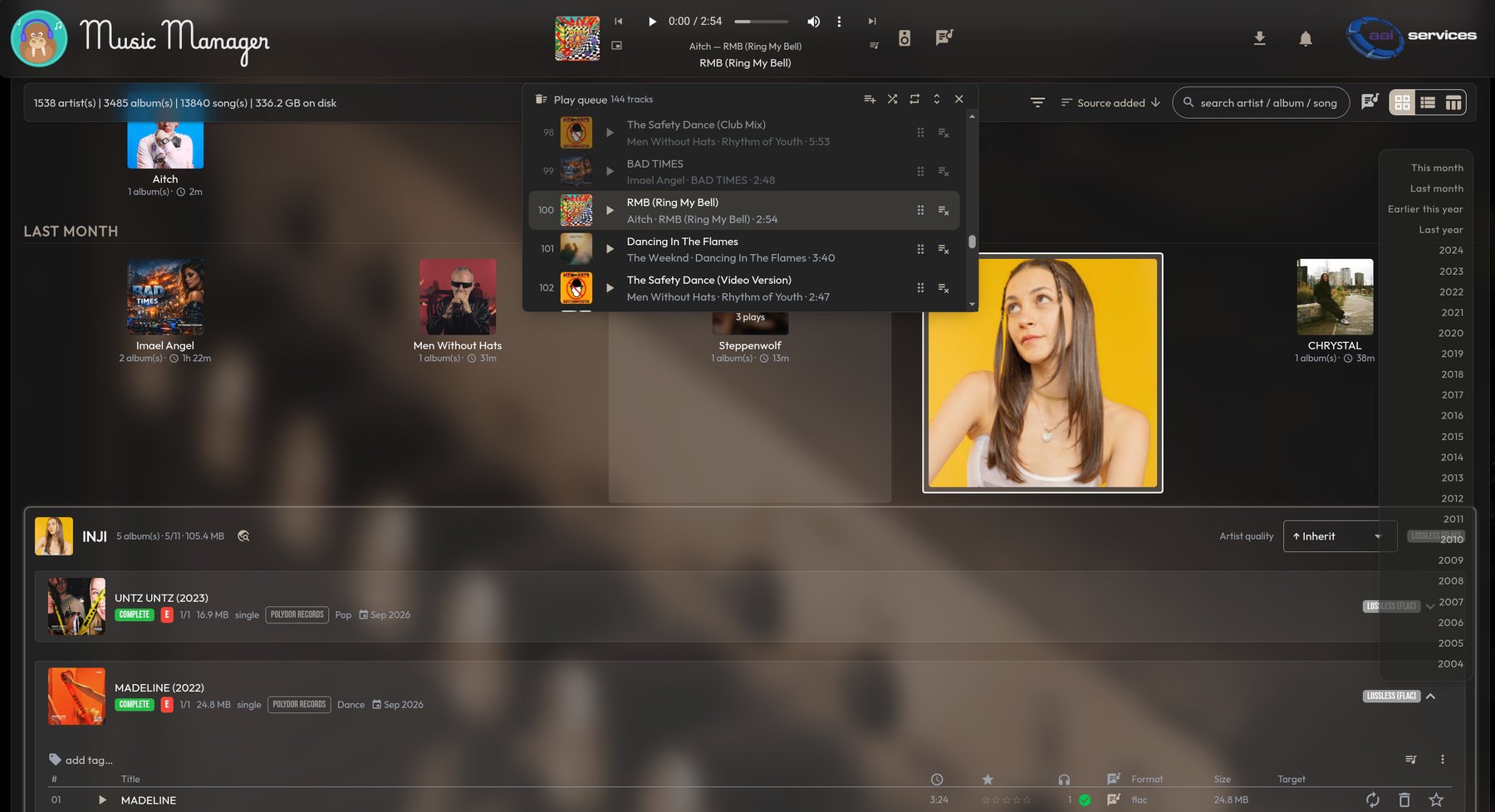This screenshot has width=1495, height=812.
Task: Click search icon next to INJI stats
Action: coord(243,536)
